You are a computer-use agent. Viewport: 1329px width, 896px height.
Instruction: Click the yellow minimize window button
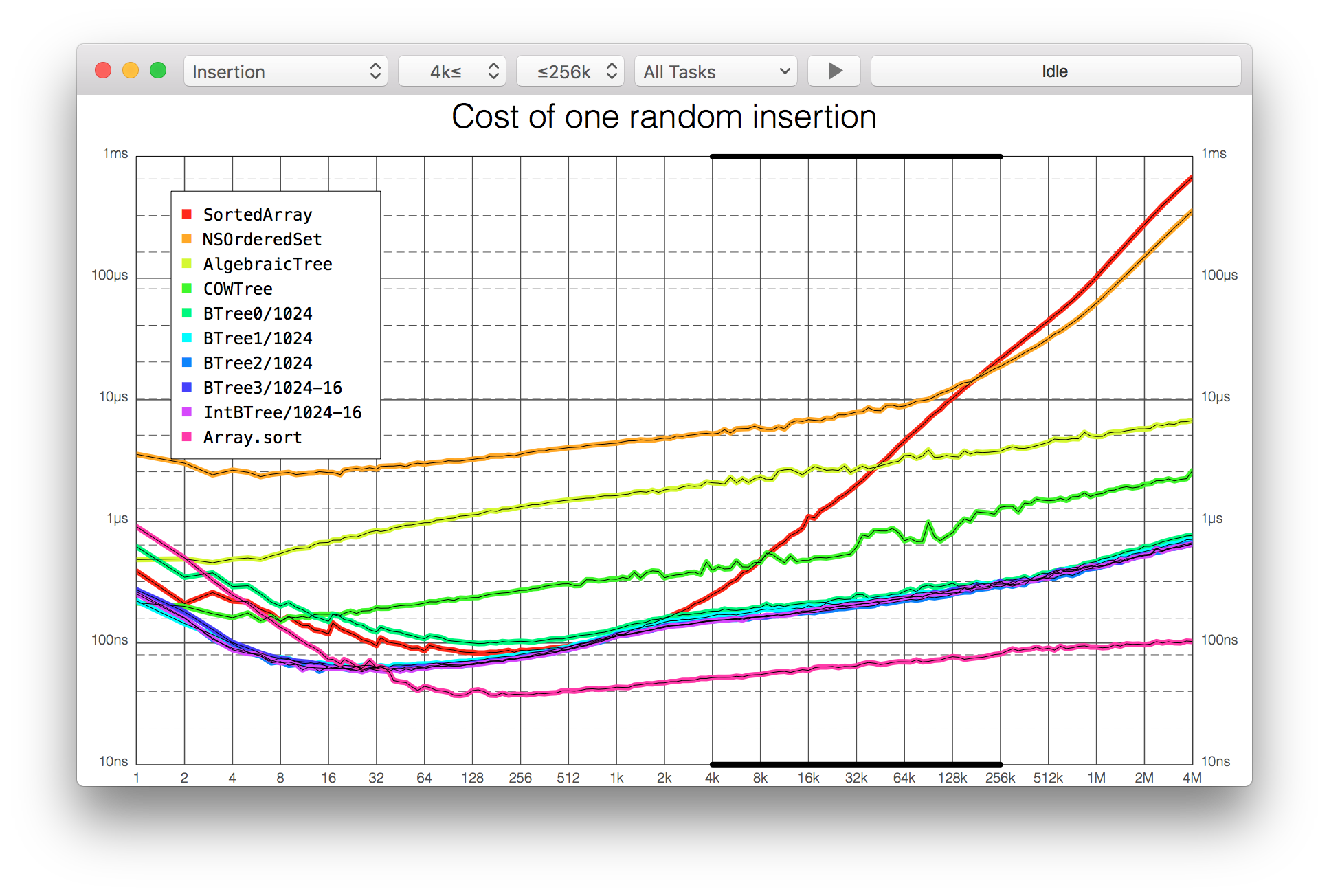[x=131, y=71]
